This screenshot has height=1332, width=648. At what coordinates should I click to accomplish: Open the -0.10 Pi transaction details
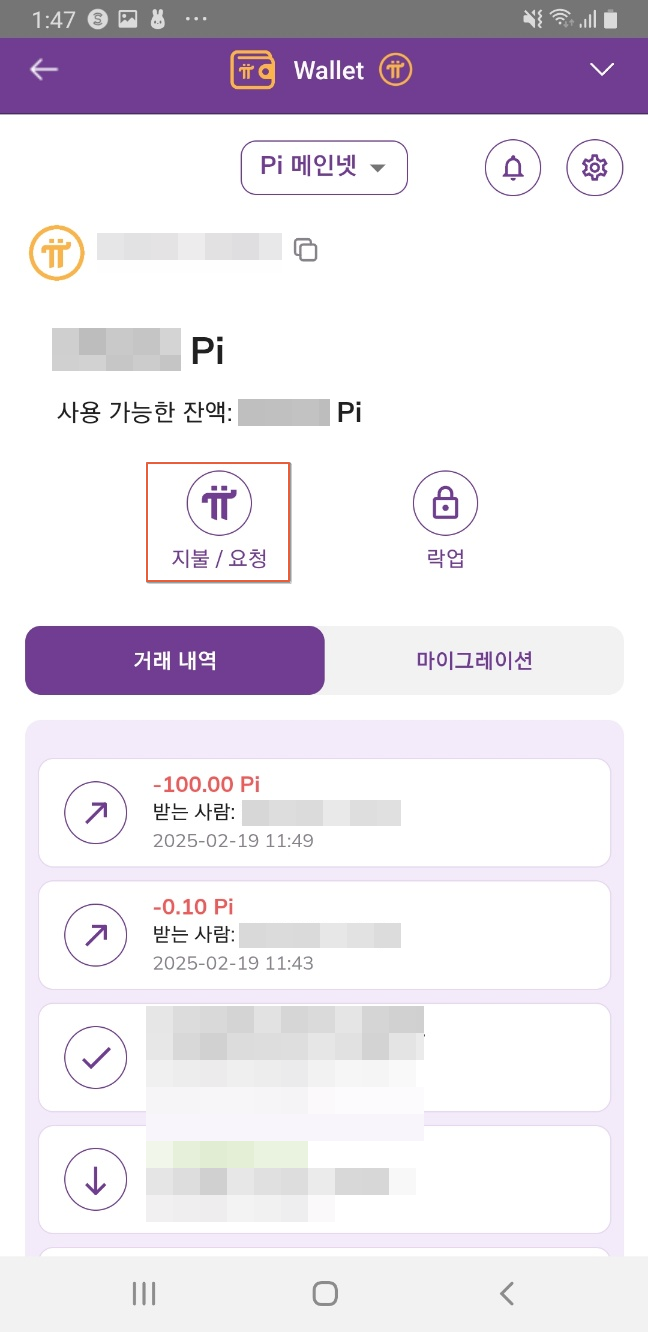click(324, 935)
